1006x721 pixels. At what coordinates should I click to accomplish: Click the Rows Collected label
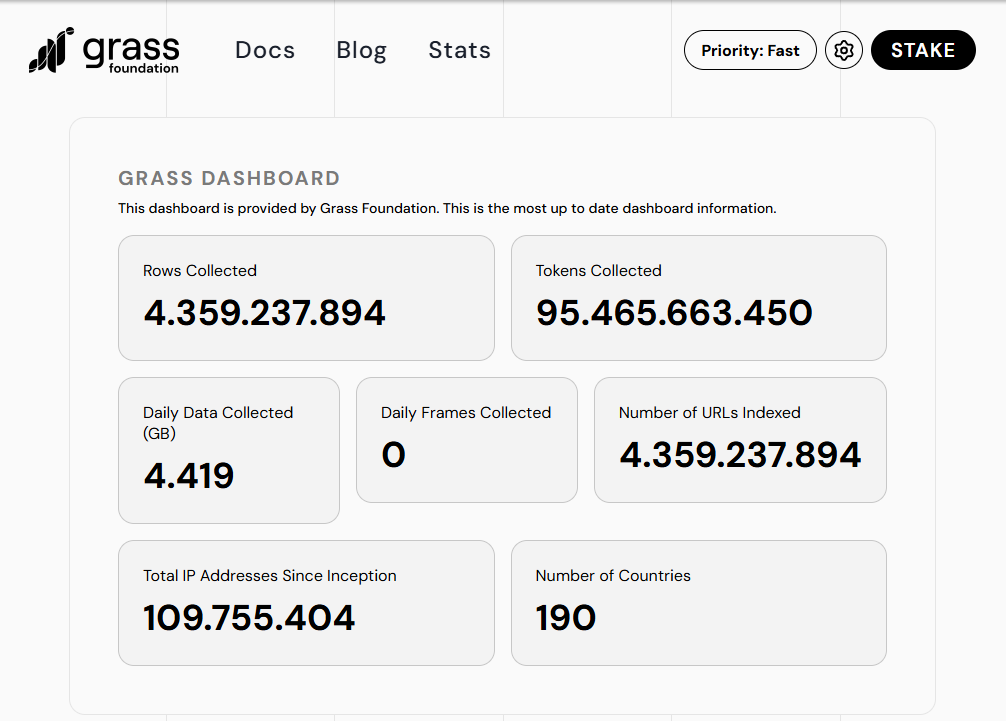pyautogui.click(x=200, y=271)
